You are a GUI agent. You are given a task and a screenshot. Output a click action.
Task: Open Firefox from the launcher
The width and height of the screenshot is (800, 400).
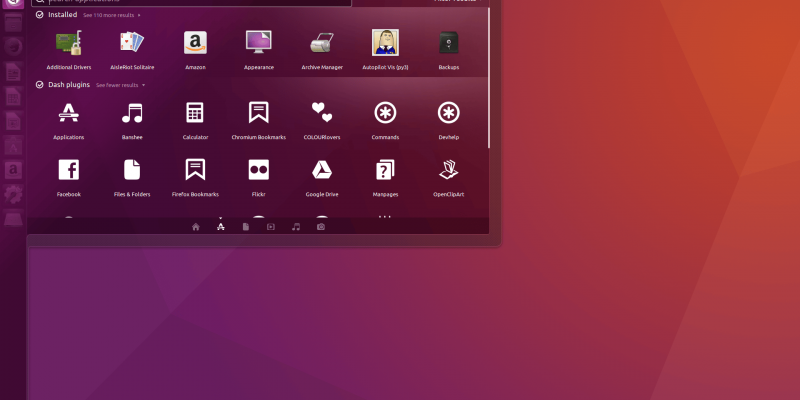point(13,47)
